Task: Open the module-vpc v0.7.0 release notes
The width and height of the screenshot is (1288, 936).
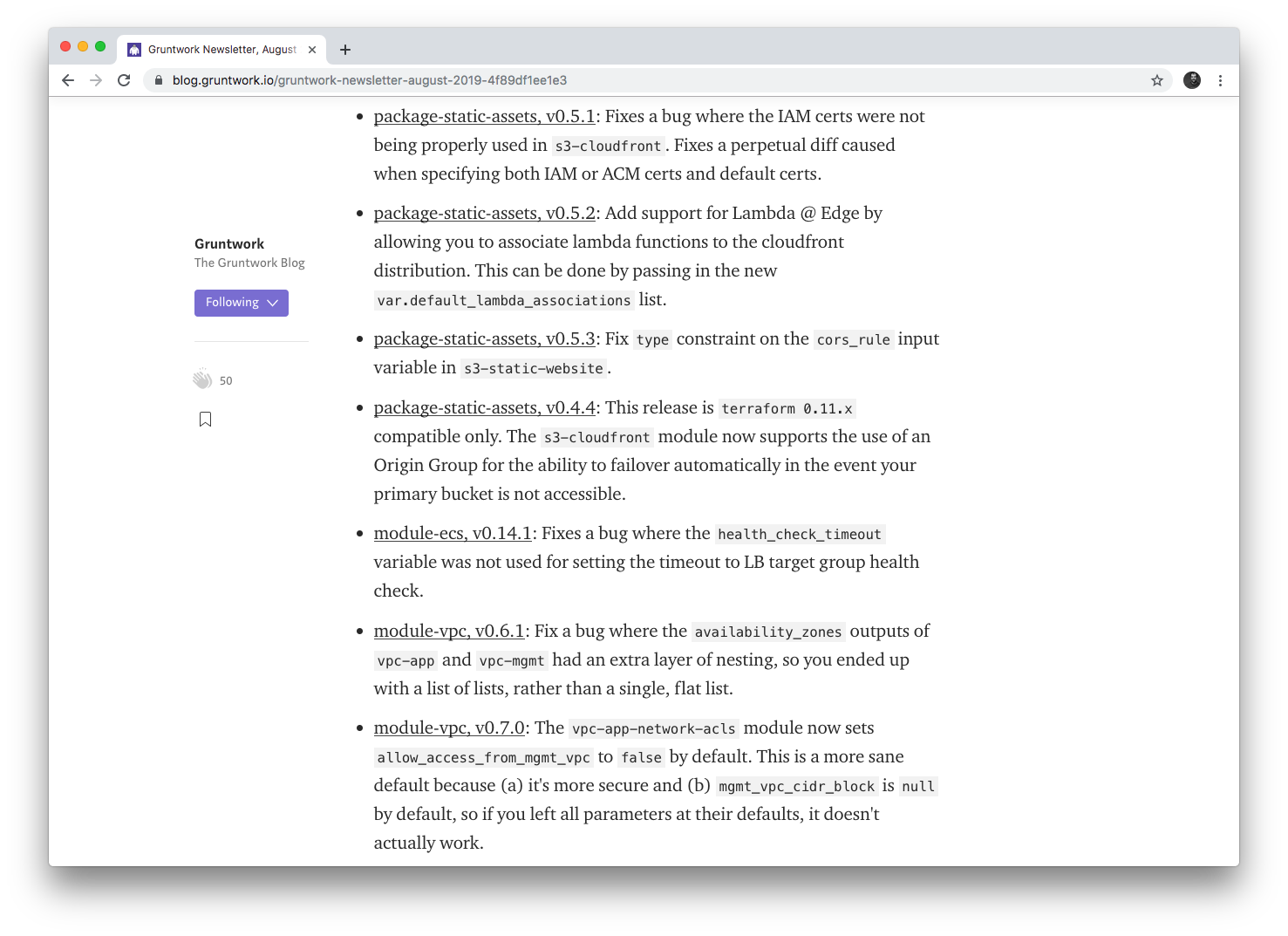Action: [448, 728]
